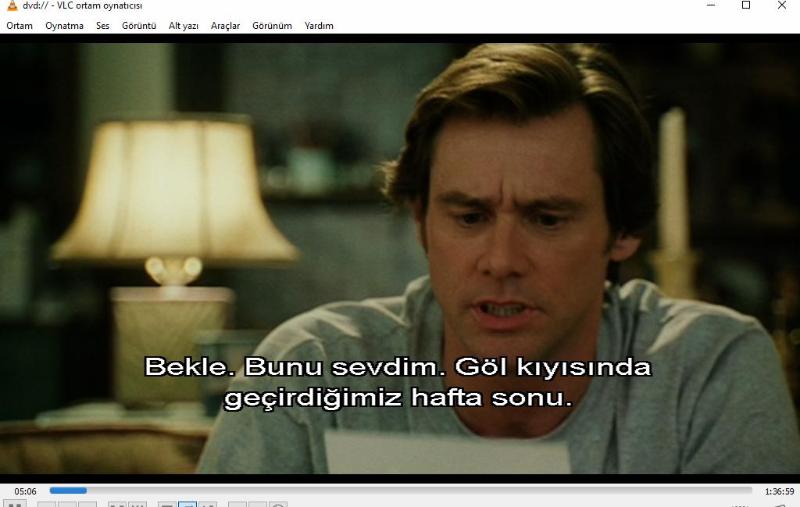Open the Yardım menu
Image resolution: width=800 pixels, height=507 pixels.
coord(319,26)
